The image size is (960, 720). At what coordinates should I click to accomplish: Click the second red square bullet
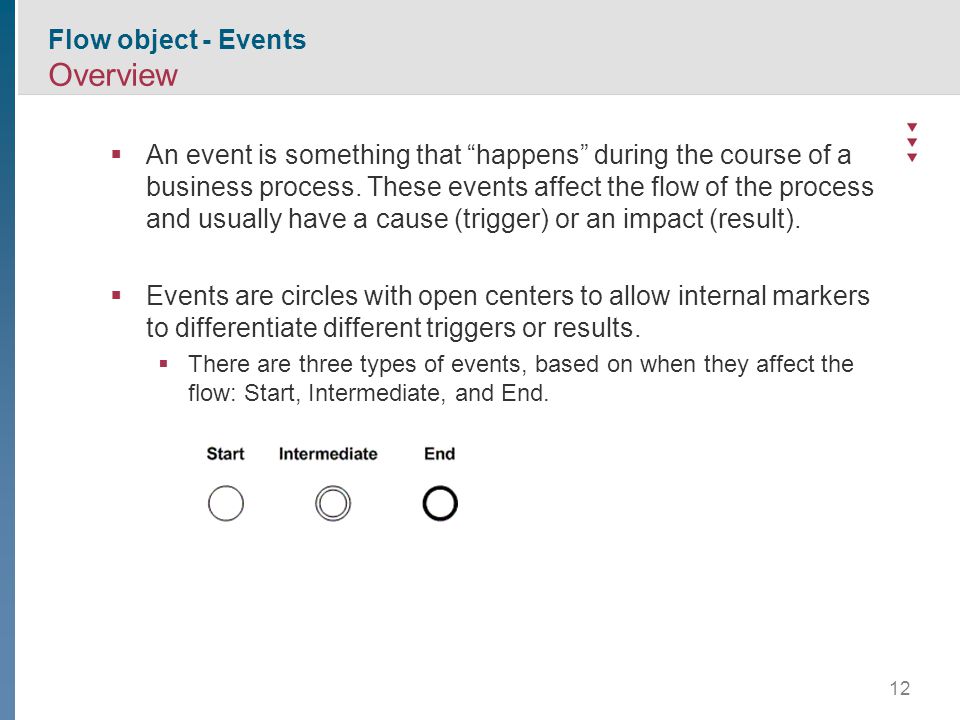click(x=116, y=296)
